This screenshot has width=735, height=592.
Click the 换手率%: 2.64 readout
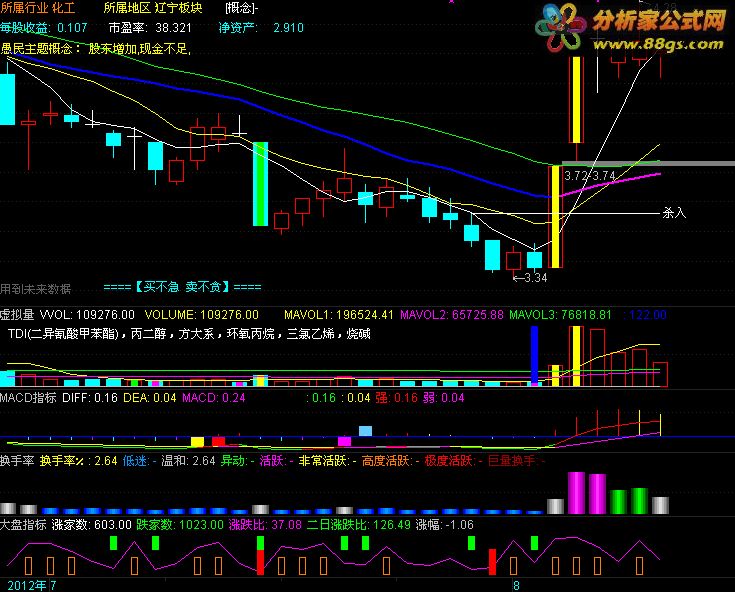pyautogui.click(x=78, y=461)
